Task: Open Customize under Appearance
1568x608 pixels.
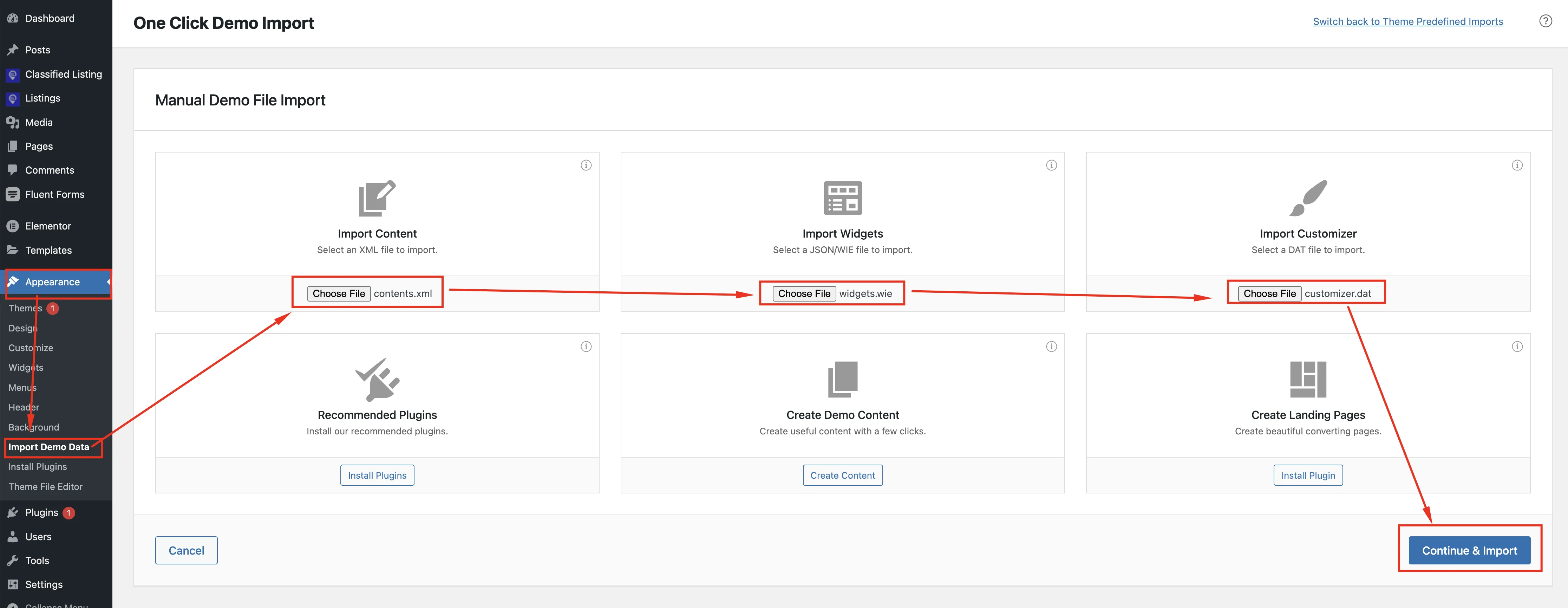Action: tap(31, 348)
